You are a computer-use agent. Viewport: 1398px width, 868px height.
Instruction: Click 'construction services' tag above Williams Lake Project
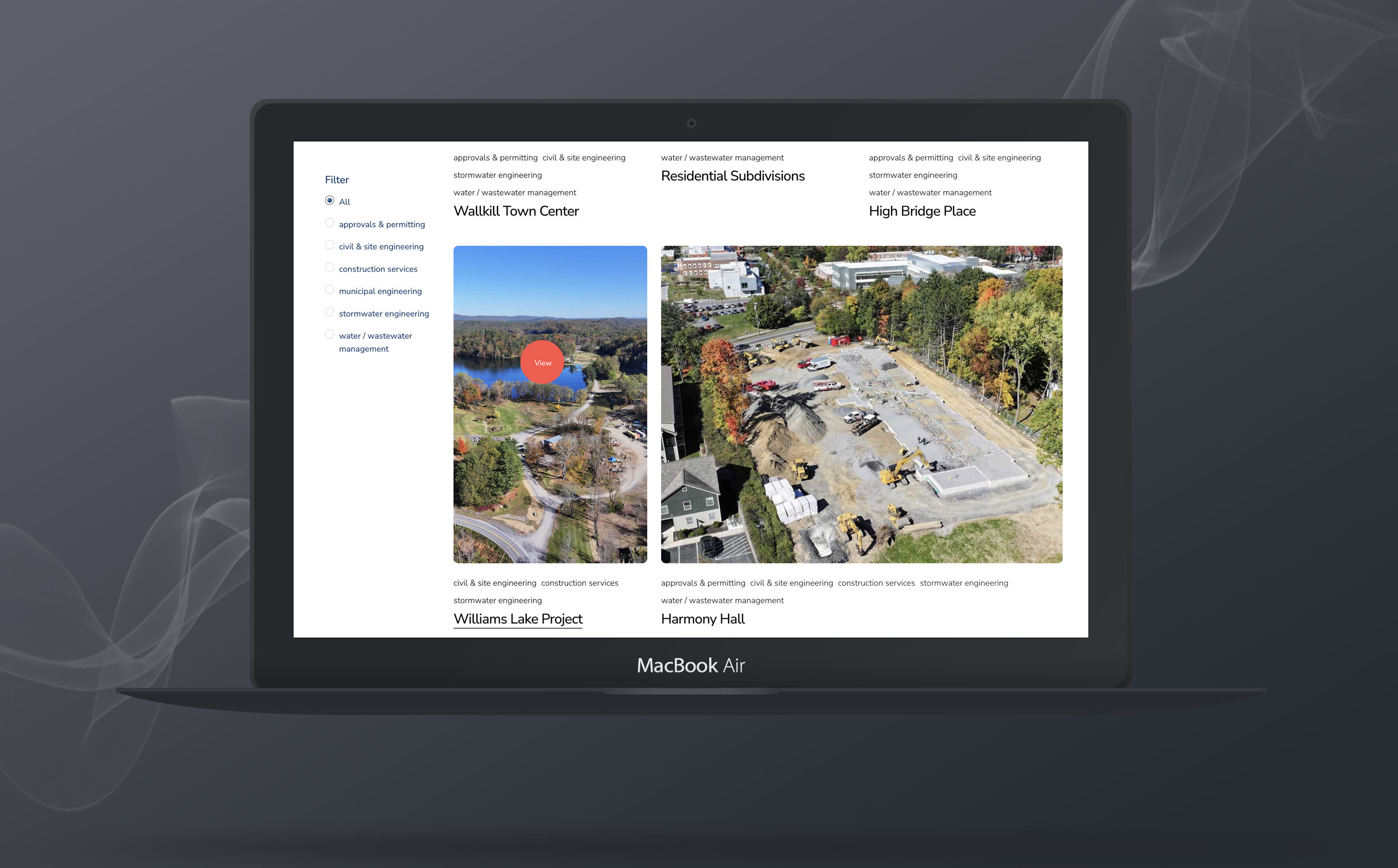click(x=580, y=583)
